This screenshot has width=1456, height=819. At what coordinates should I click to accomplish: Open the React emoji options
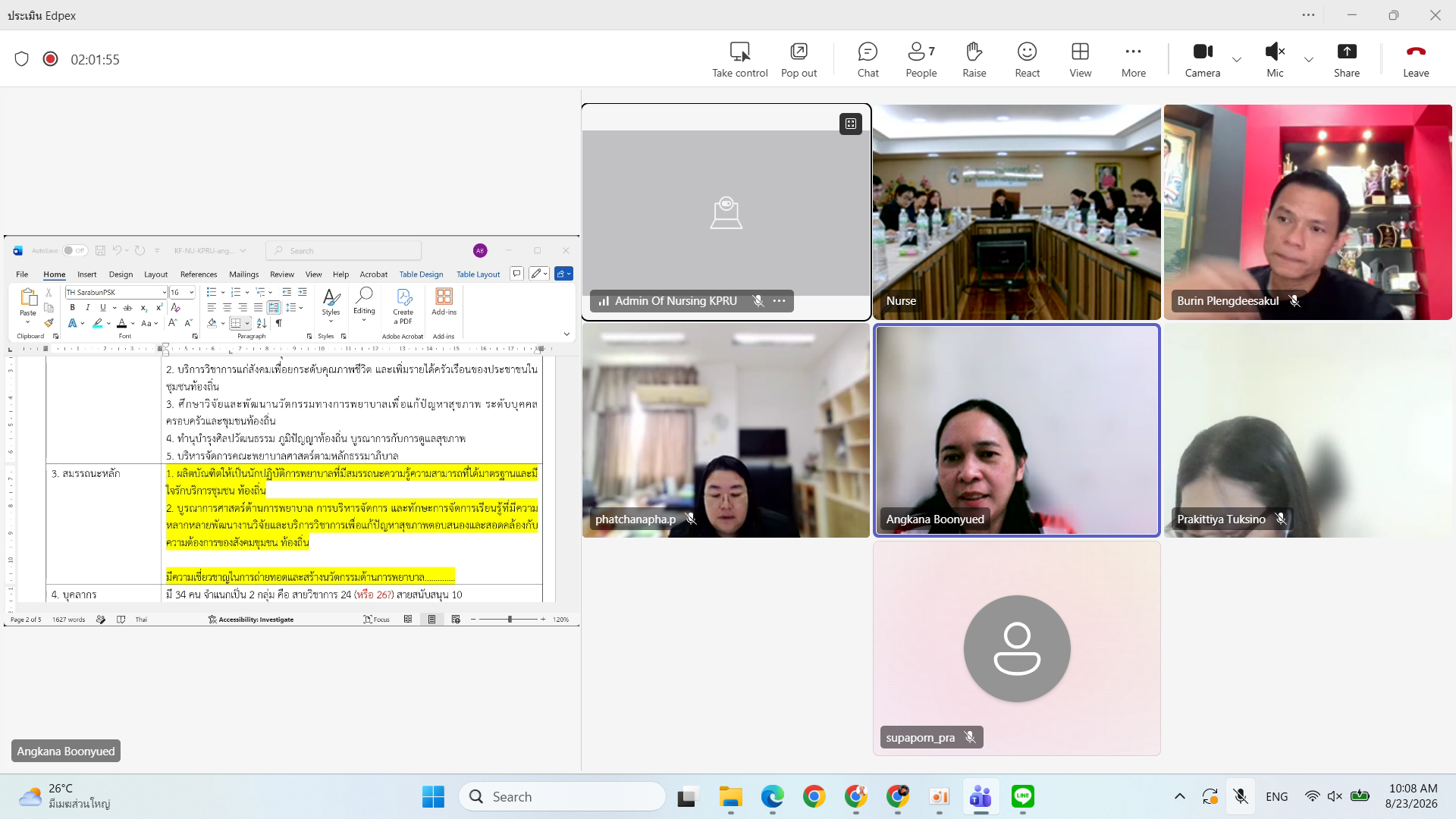click(1027, 60)
